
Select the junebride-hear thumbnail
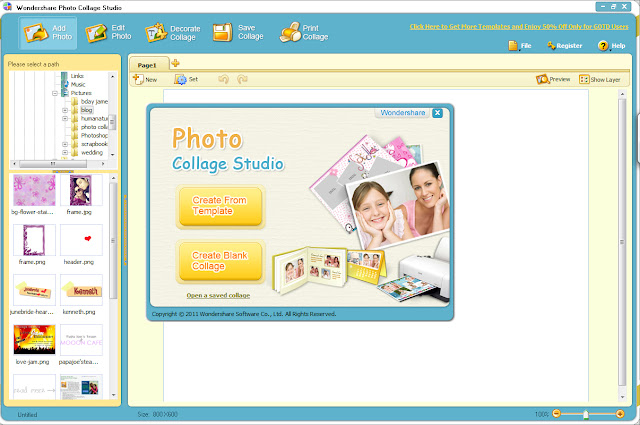[x=34, y=290]
